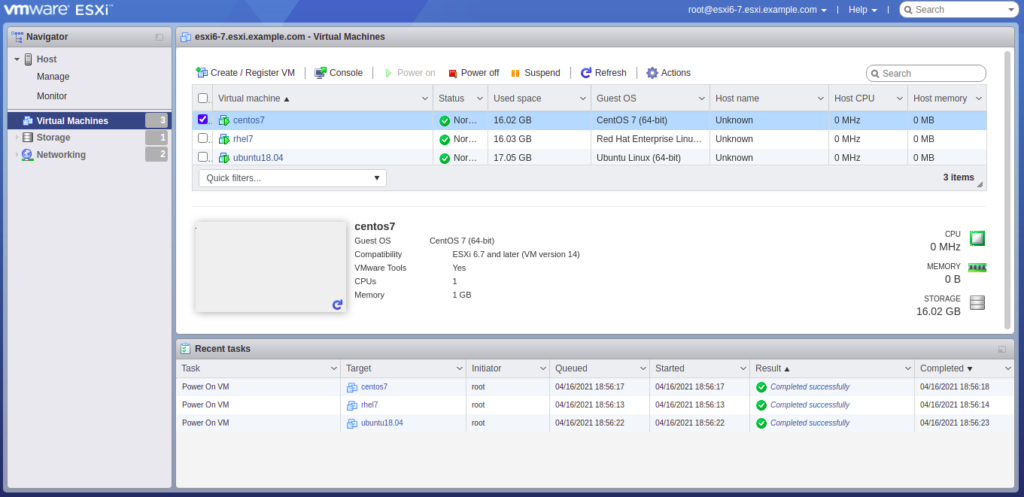The image size is (1024, 497).
Task: Expand the Storage tree node
Action: click(17, 137)
